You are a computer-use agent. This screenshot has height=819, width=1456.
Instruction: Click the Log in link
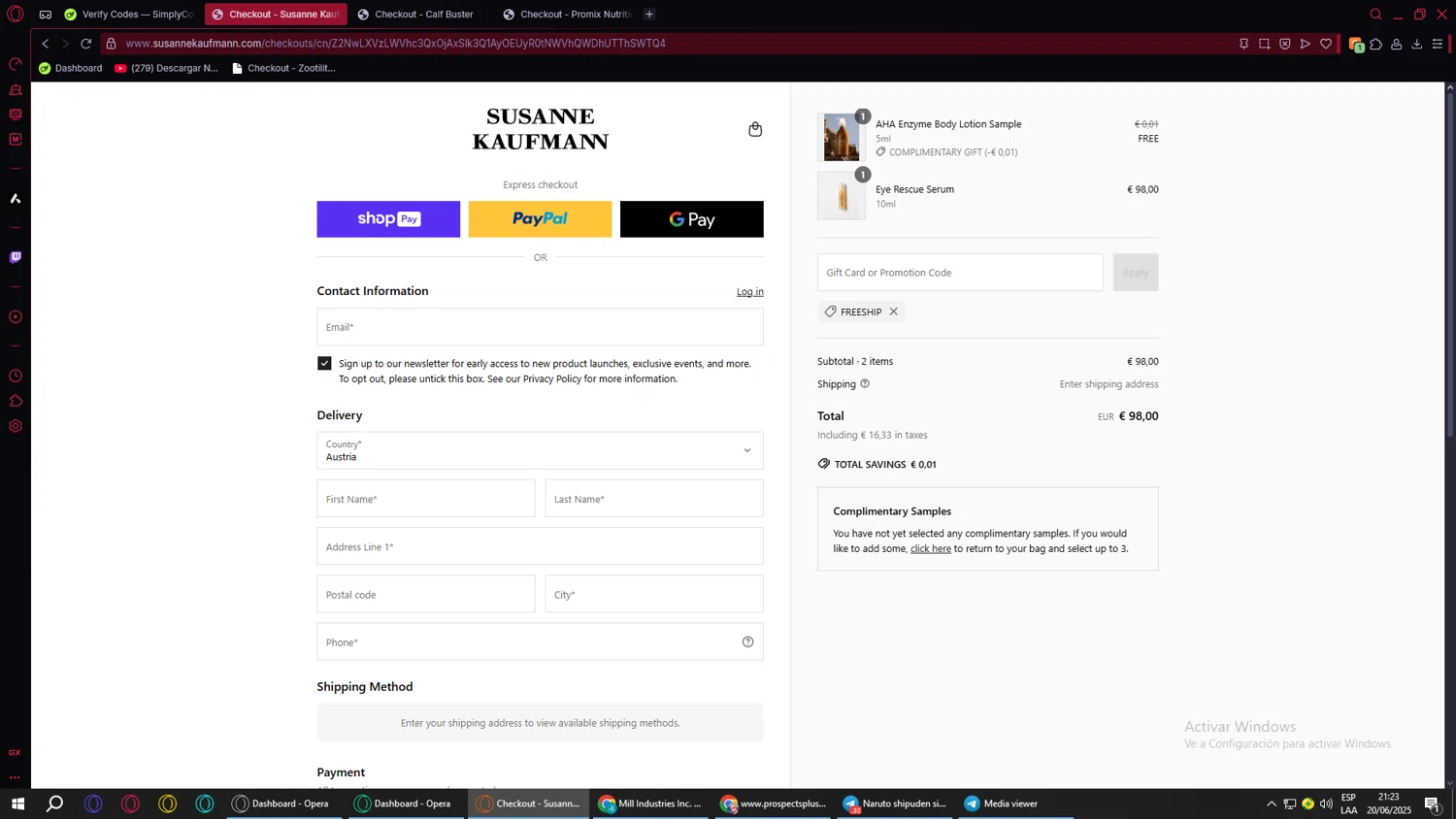click(x=749, y=291)
